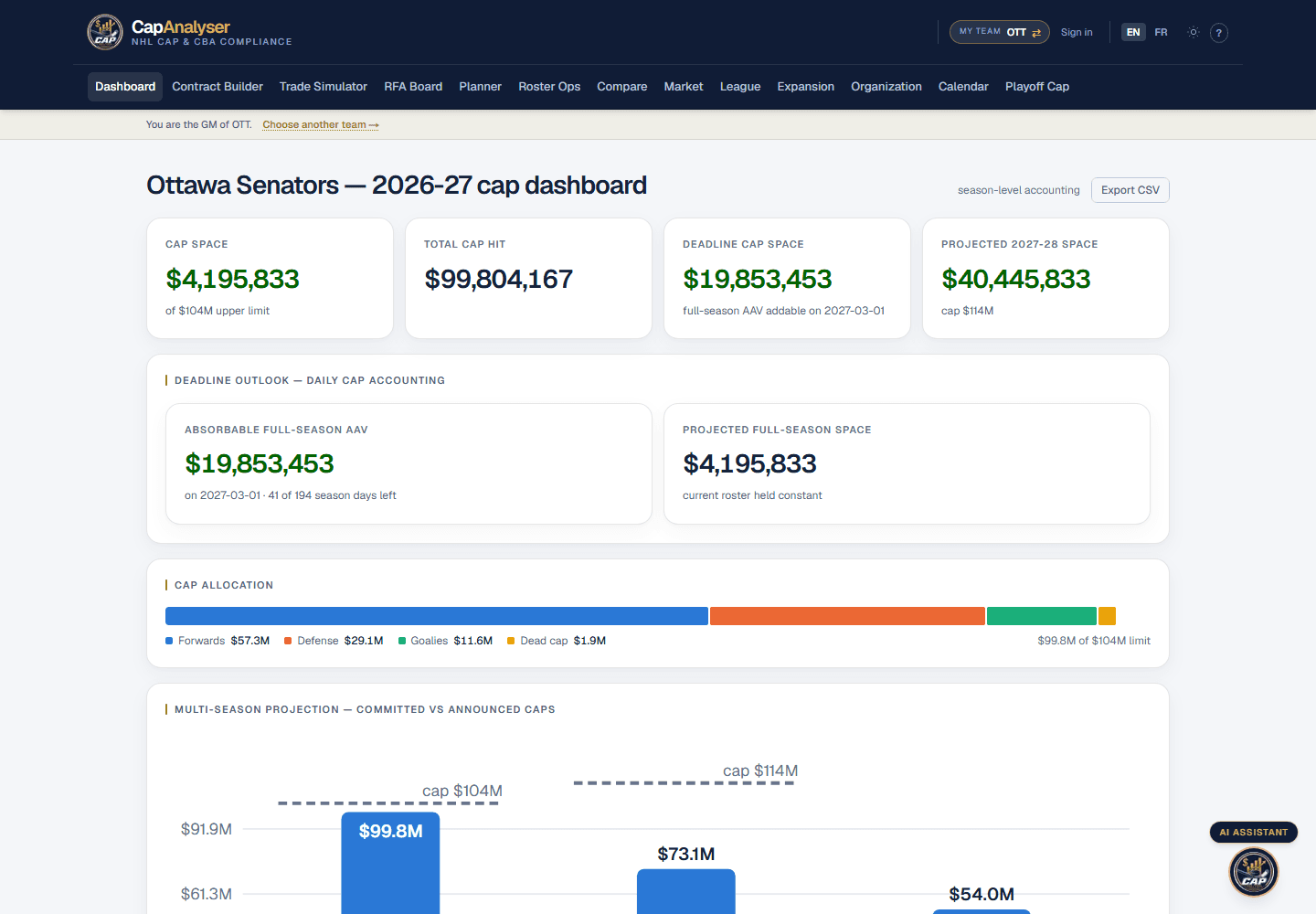Click the Total Cap Hit $99,804,167 value
Viewport: 1316px width, 914px height.
pos(498,279)
